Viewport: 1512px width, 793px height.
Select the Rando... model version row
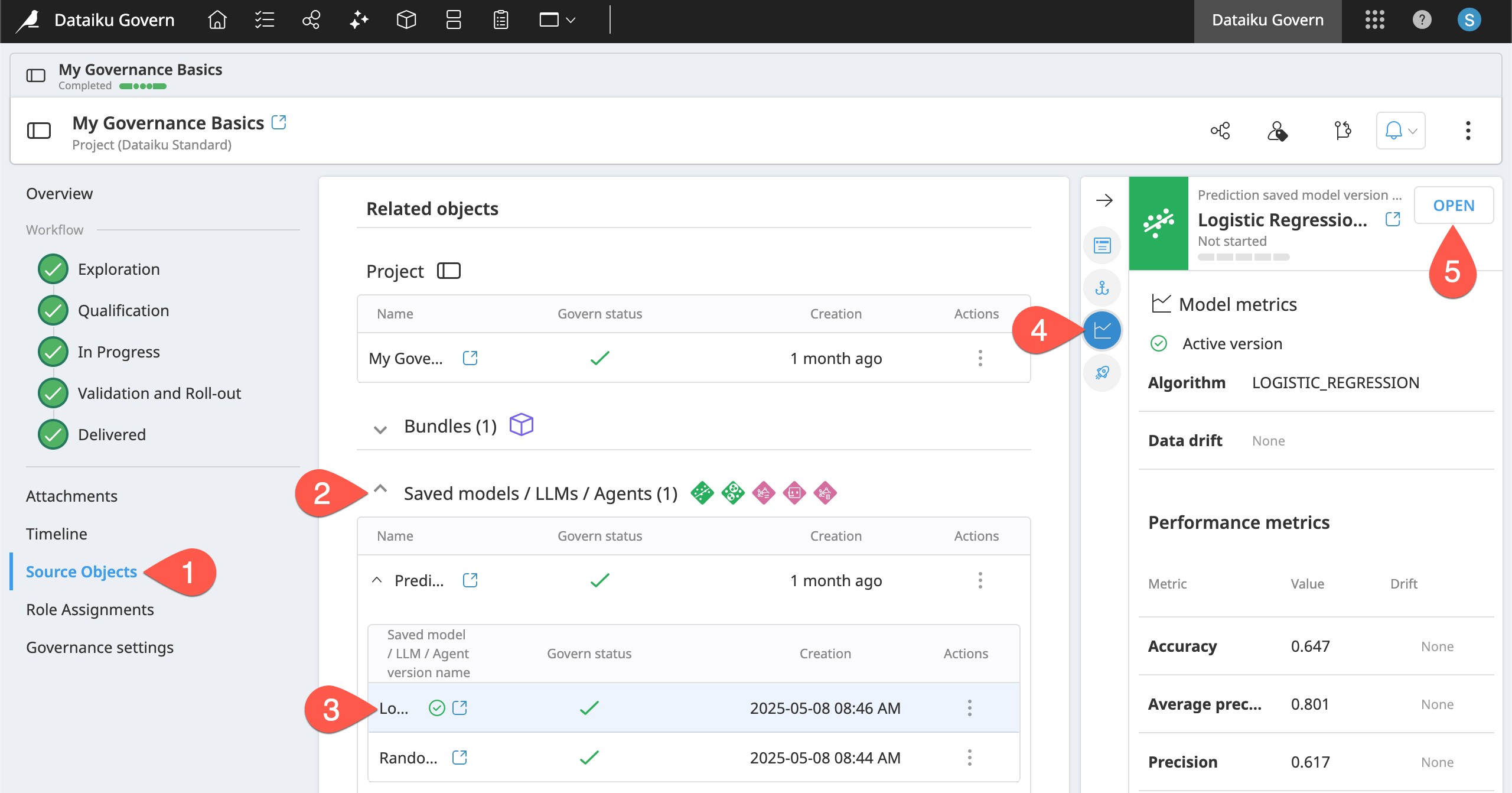point(694,758)
